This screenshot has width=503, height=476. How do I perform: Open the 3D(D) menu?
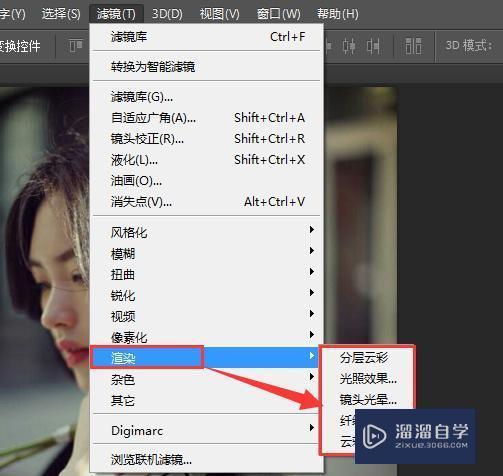coord(167,14)
